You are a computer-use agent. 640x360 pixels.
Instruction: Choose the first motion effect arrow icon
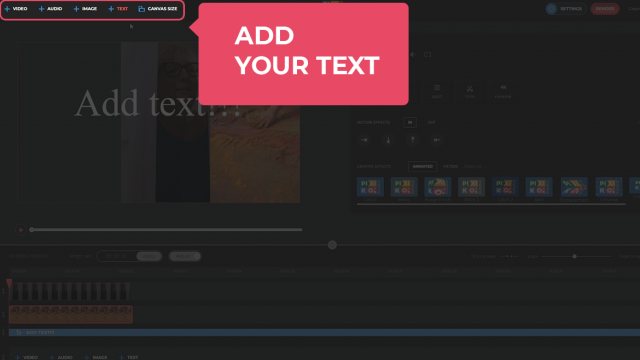(364, 140)
